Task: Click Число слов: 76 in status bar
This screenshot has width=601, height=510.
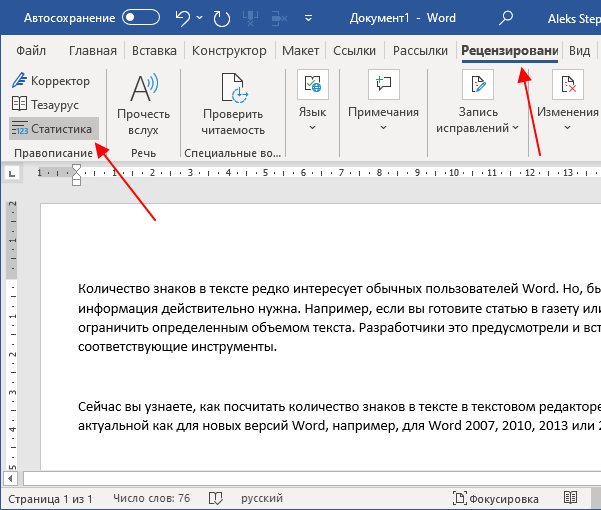Action: pyautogui.click(x=151, y=498)
